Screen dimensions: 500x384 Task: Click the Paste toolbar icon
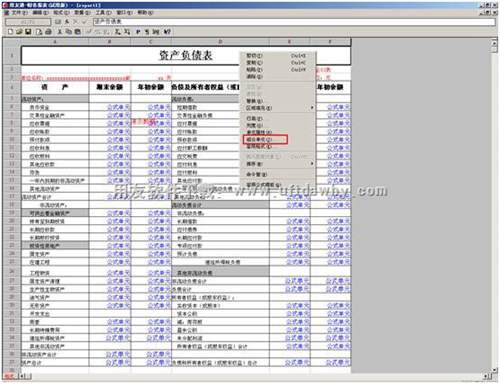pos(77,32)
